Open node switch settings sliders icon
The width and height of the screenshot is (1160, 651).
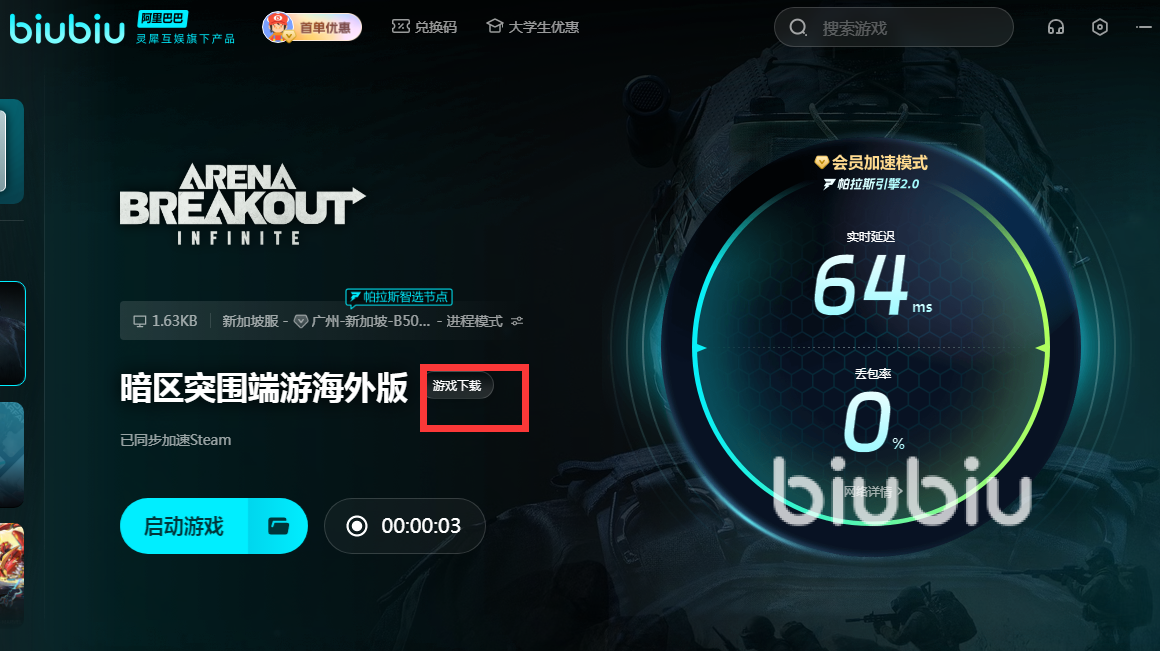(x=517, y=321)
